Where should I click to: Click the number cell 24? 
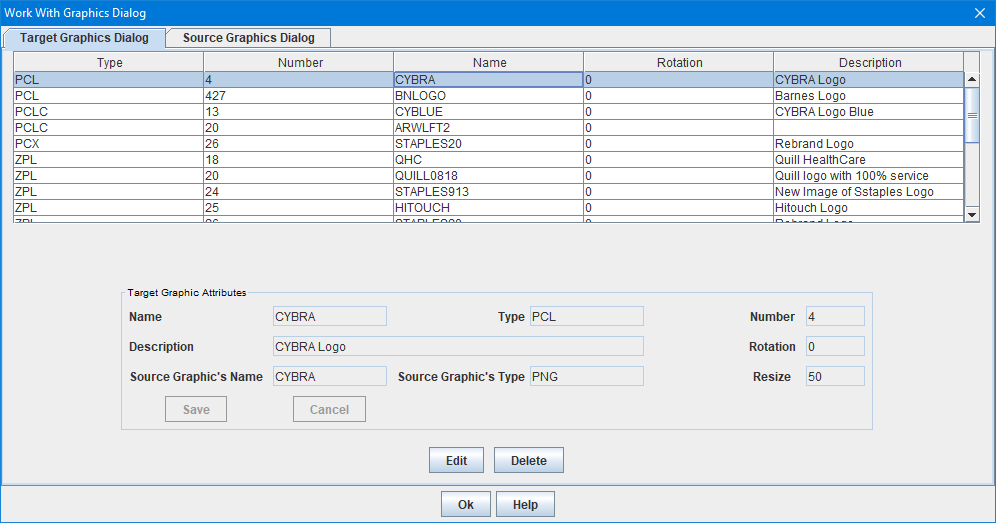299,191
